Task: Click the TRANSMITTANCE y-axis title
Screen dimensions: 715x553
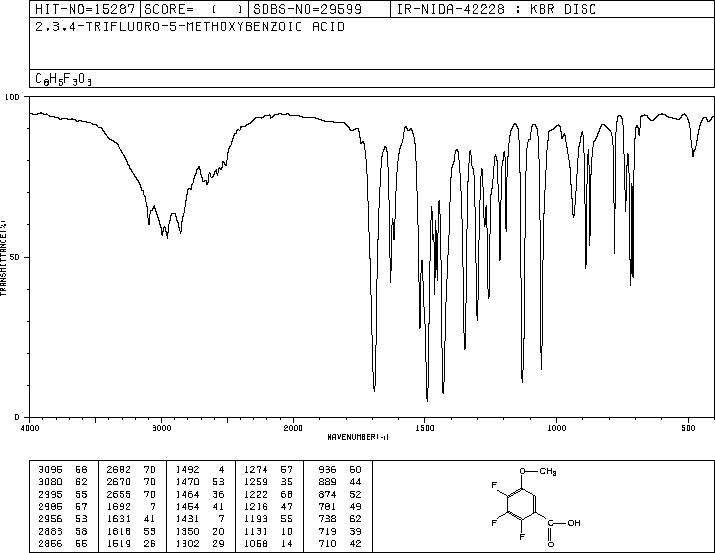Action: click(x=3, y=258)
